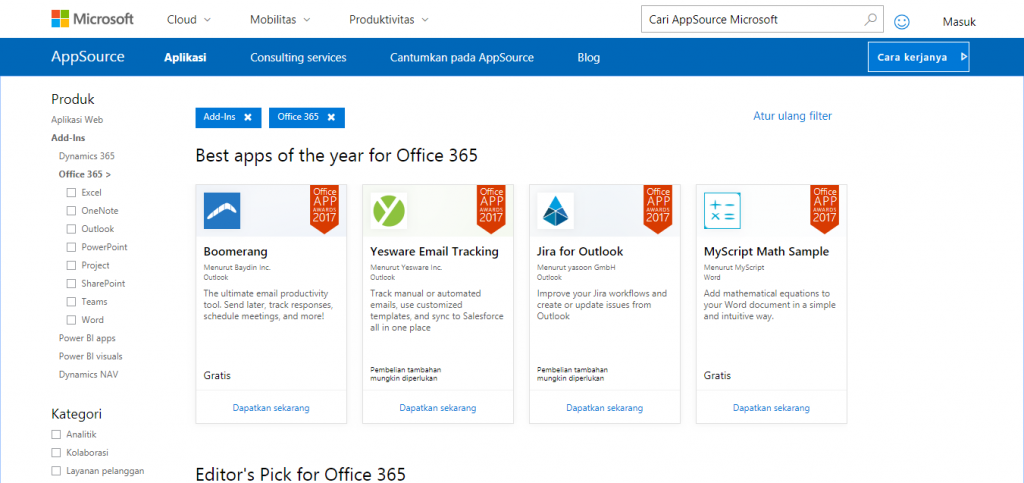This screenshot has height=483, width=1024.
Task: Expand the Produktivitas menu
Action: (x=388, y=20)
